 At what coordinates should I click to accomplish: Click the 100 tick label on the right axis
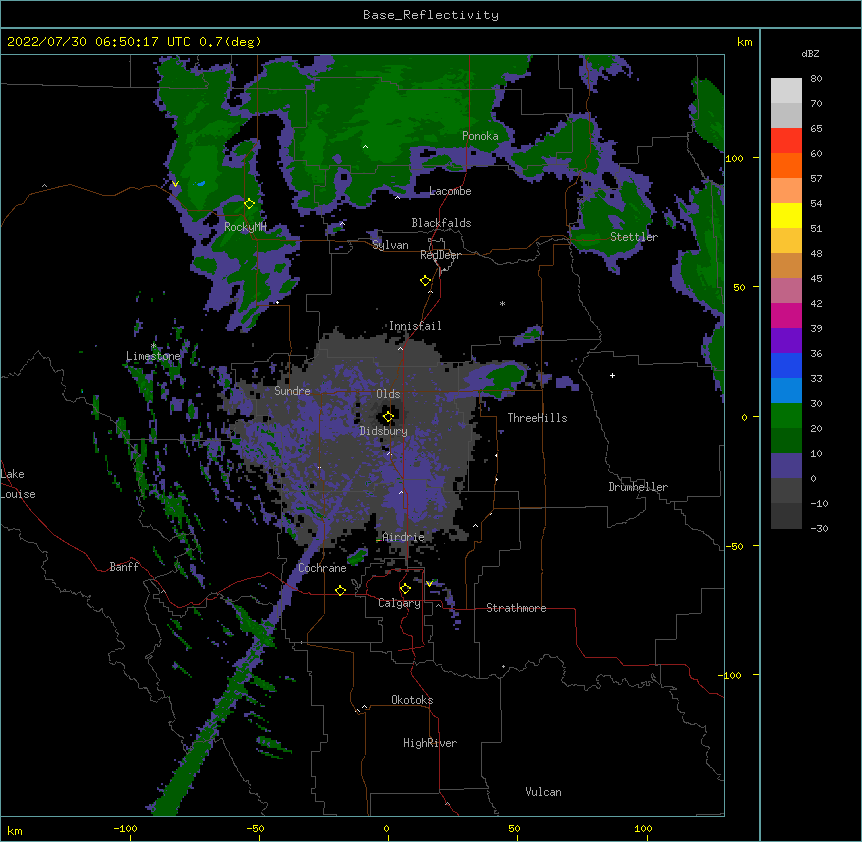(x=734, y=158)
